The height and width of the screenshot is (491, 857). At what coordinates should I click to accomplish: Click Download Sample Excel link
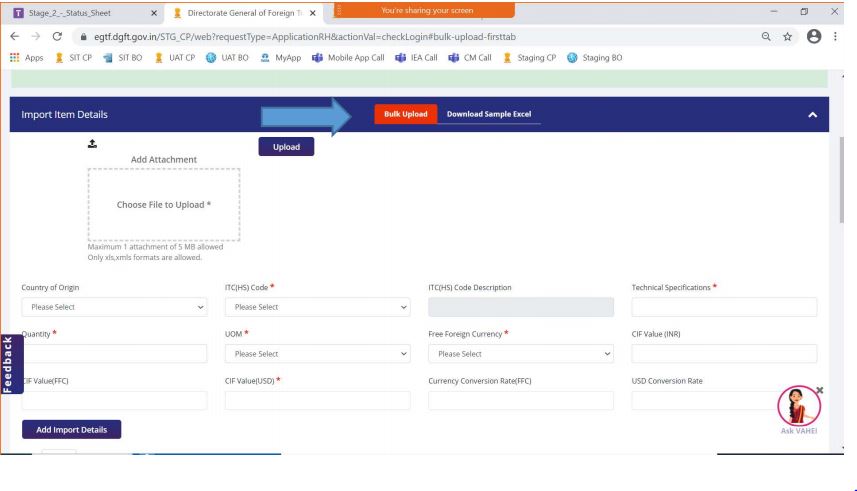(x=489, y=114)
